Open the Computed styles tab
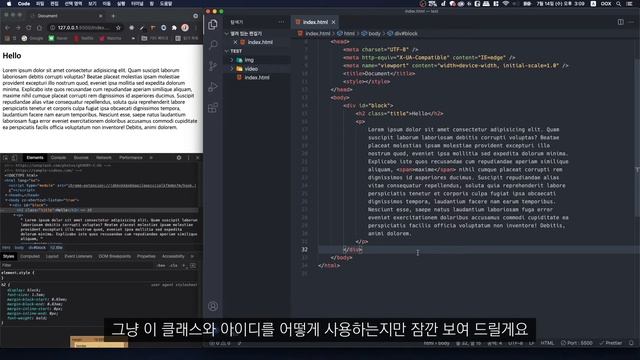 30,256
